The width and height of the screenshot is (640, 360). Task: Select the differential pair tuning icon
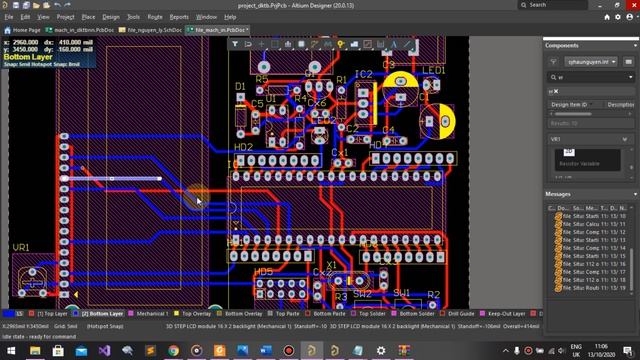(x=328, y=44)
